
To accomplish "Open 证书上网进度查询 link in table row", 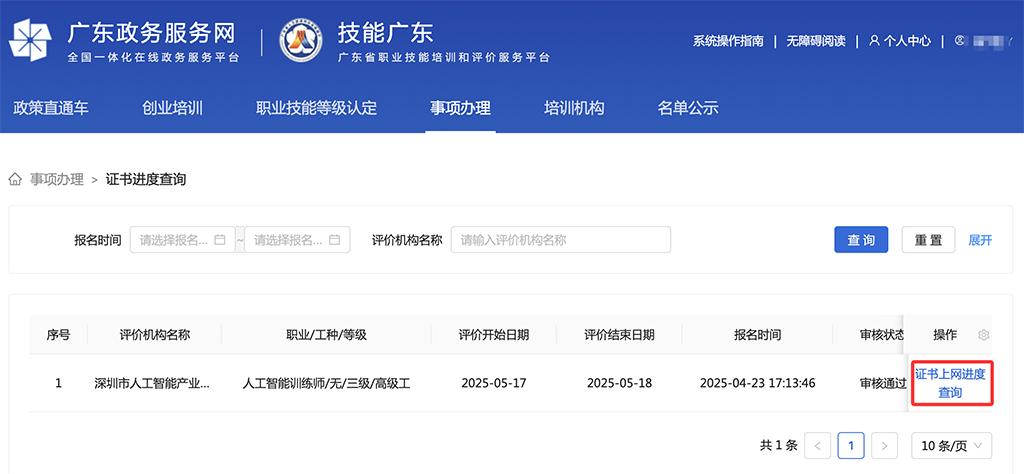I will (x=950, y=383).
